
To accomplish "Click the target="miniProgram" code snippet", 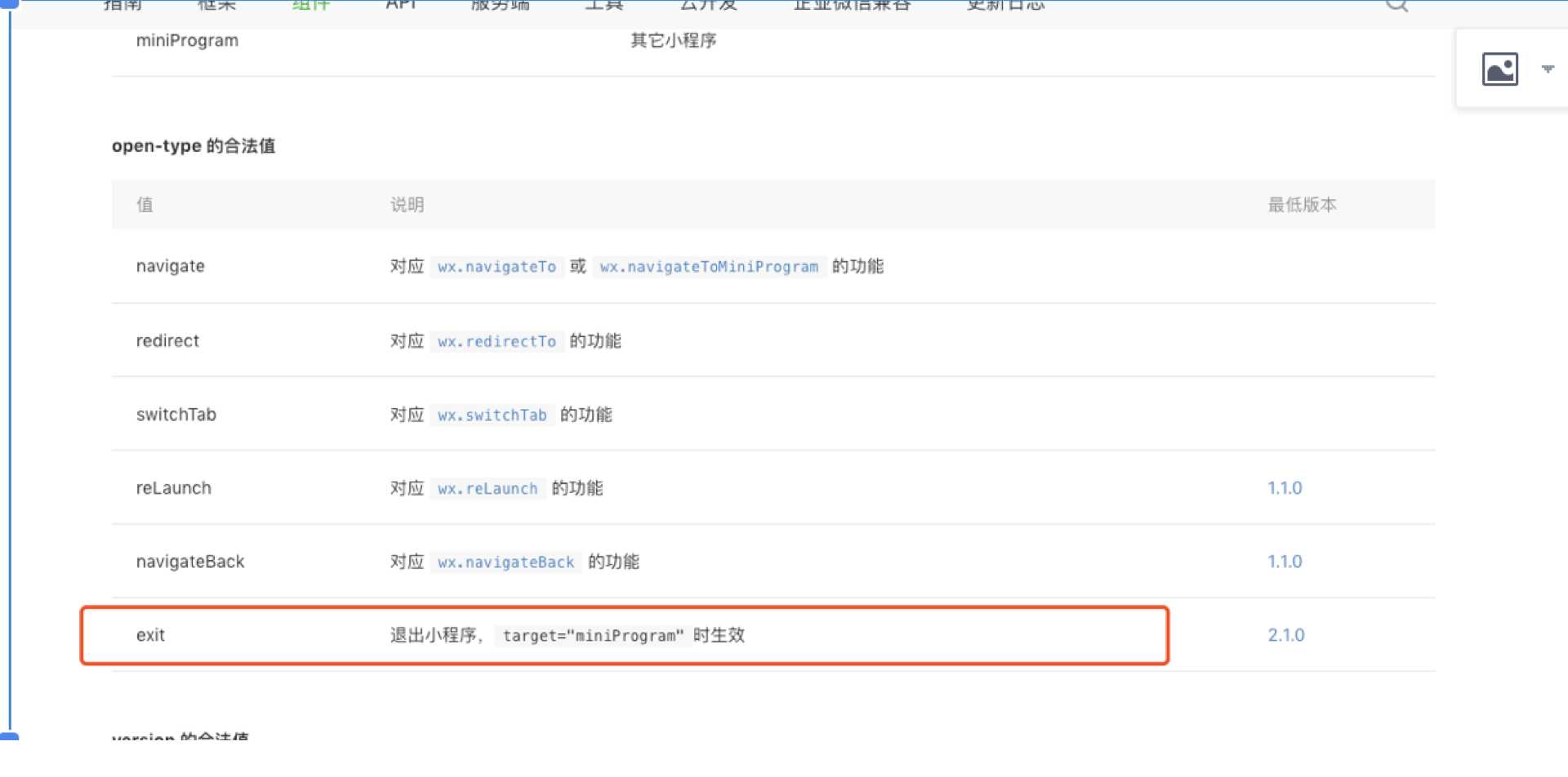I will click(x=593, y=636).
